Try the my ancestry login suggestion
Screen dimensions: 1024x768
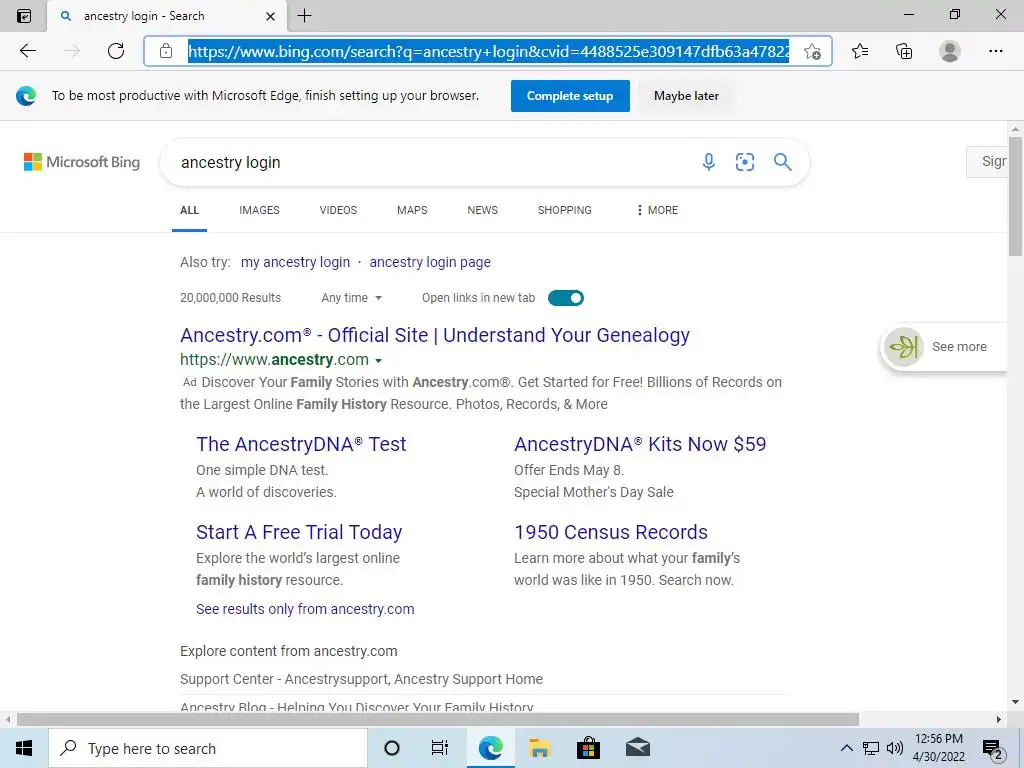(x=295, y=263)
